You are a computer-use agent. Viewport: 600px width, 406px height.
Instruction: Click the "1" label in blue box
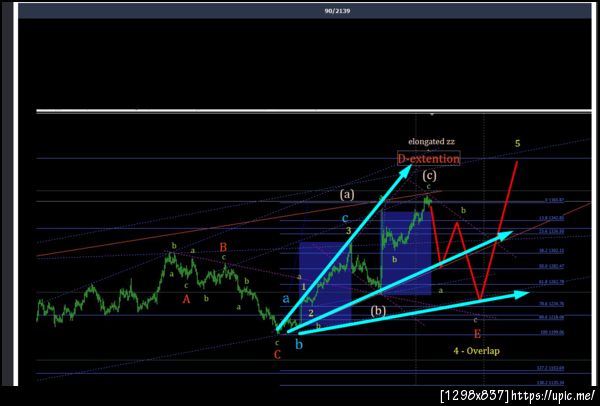click(303, 287)
